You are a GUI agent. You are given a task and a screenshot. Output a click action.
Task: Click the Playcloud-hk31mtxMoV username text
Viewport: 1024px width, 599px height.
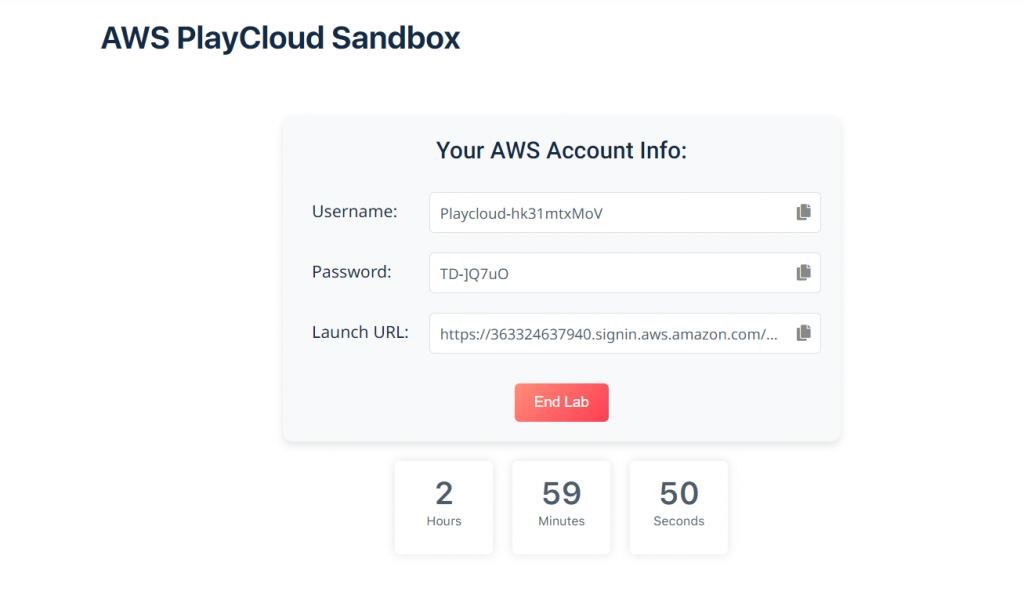click(521, 213)
